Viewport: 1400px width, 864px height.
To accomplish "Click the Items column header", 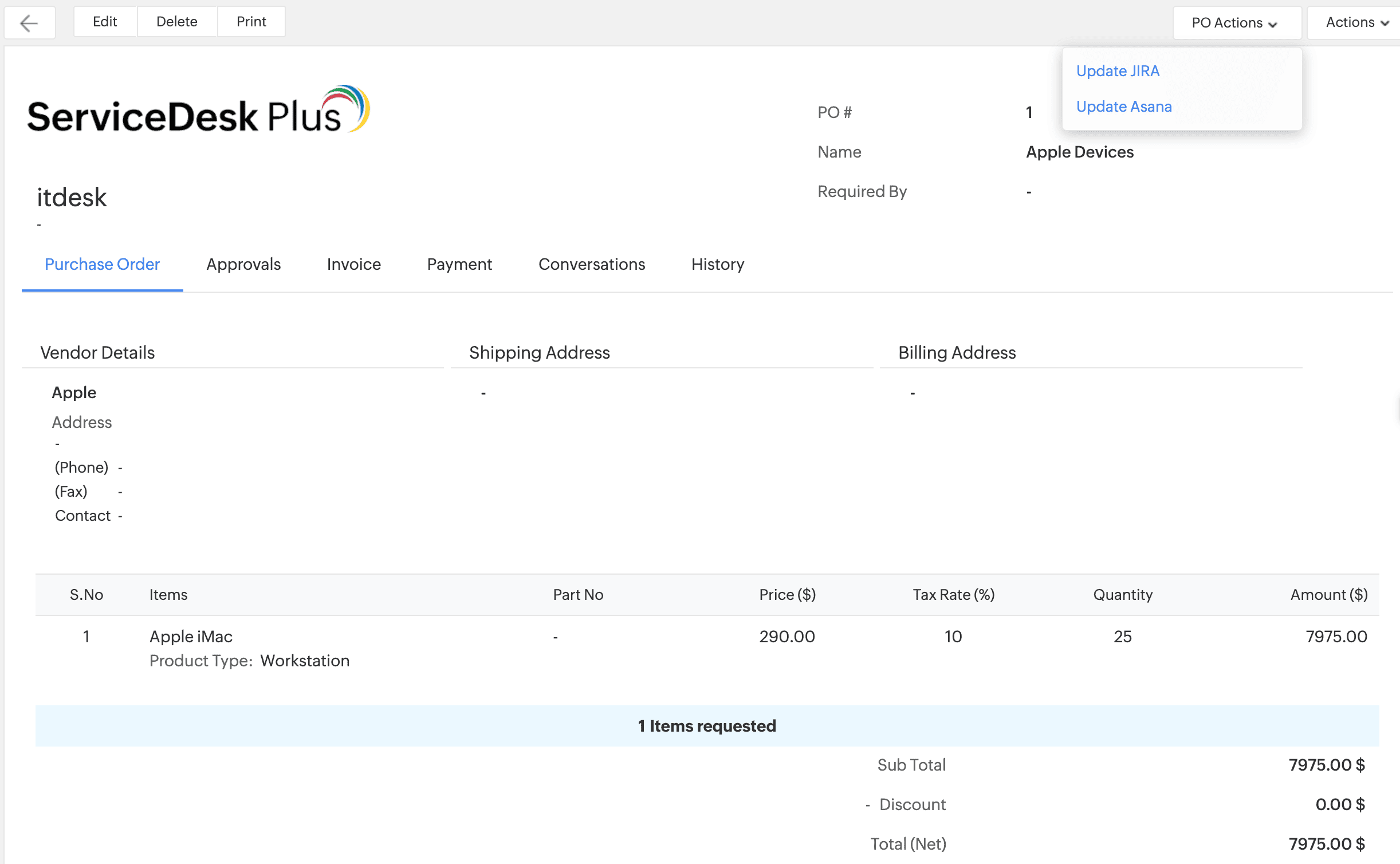I will [x=168, y=595].
